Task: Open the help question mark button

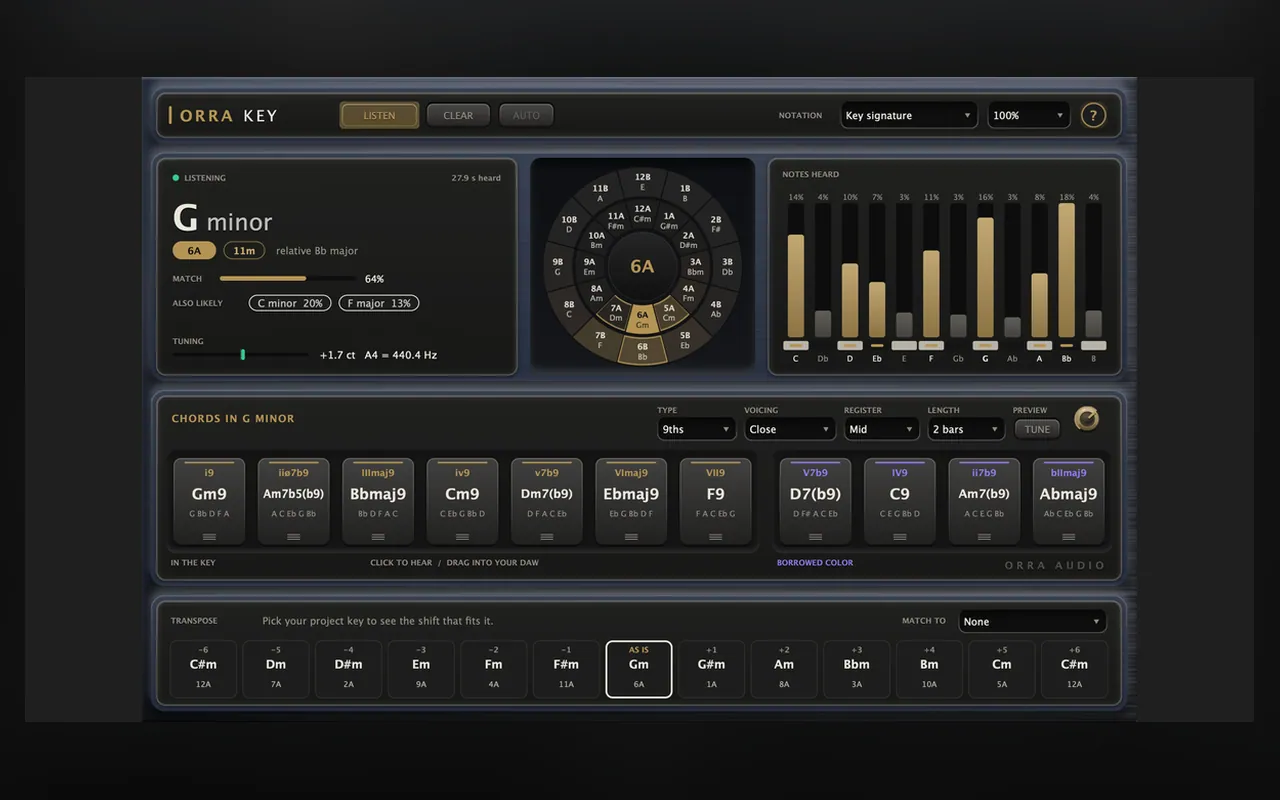Action: (1093, 115)
